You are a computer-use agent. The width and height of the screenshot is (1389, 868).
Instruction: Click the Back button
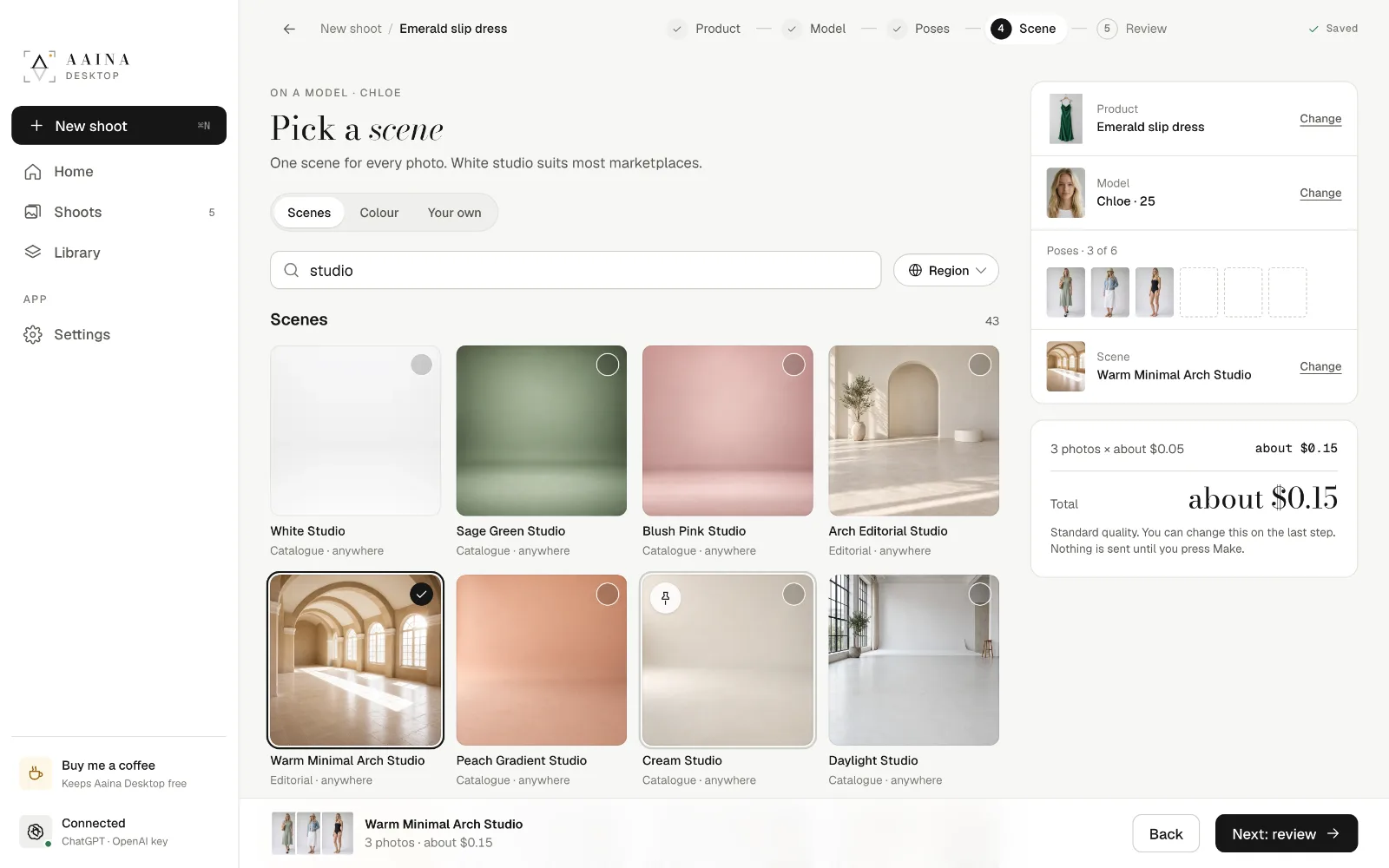coord(1166,833)
